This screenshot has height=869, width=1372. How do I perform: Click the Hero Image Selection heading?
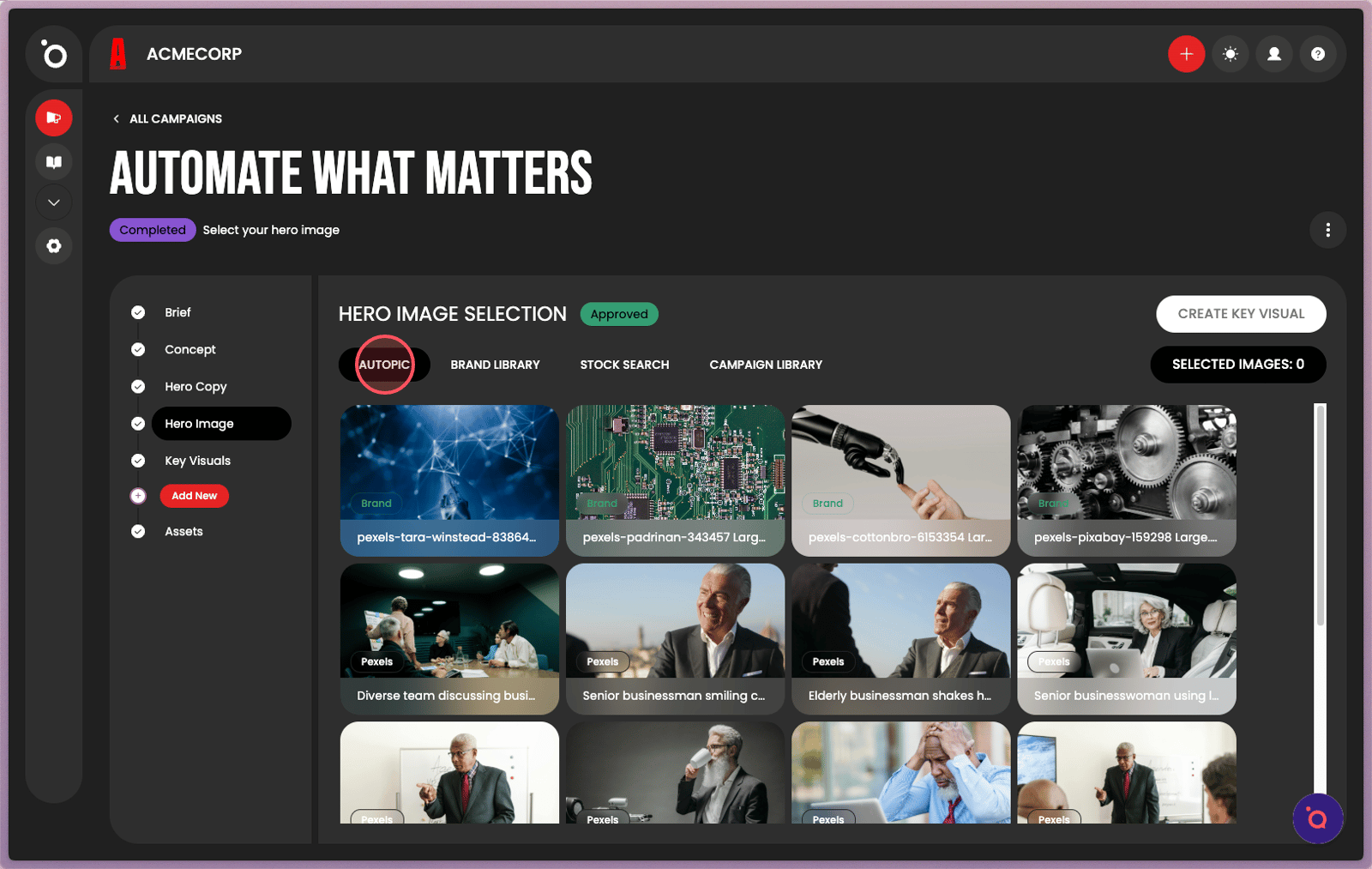click(453, 314)
